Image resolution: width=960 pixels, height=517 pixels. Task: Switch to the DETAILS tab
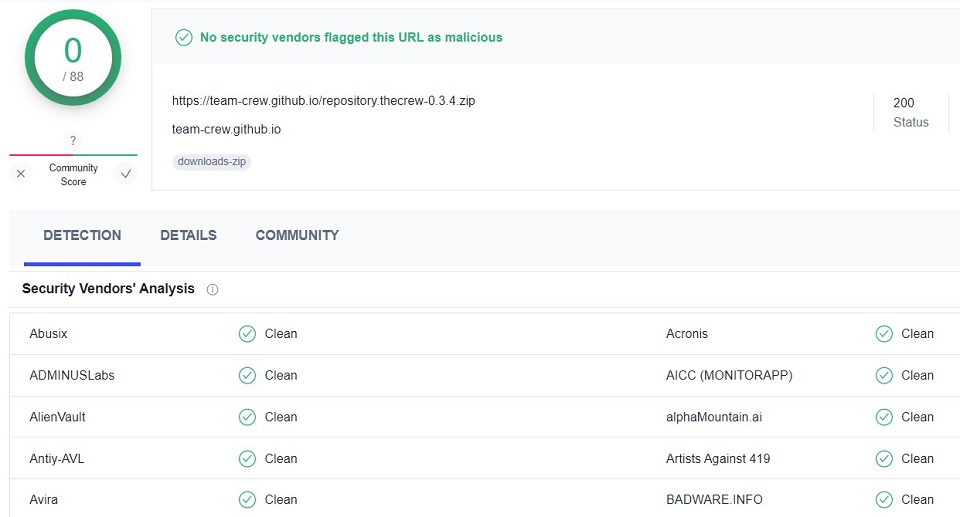(x=189, y=235)
